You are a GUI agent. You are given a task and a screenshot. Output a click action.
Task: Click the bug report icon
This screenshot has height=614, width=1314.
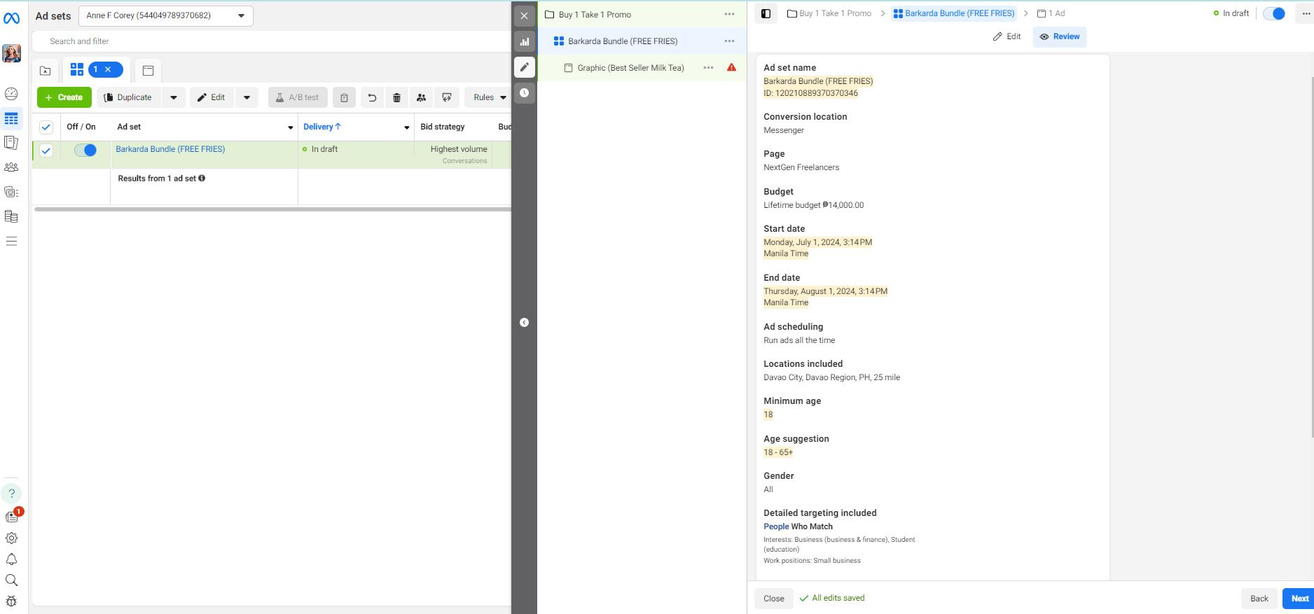coord(12,602)
